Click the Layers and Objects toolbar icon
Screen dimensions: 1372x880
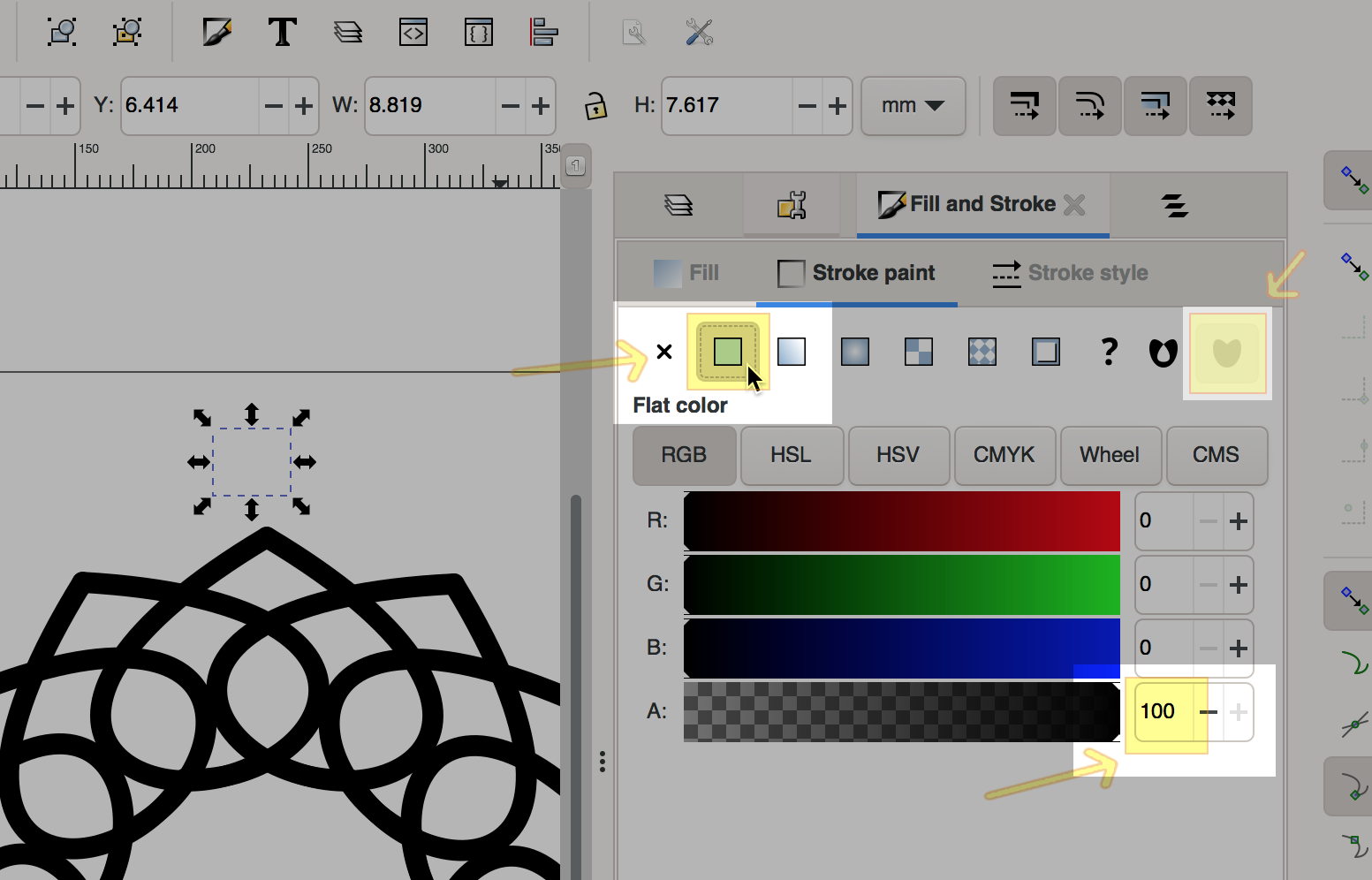pos(348,33)
